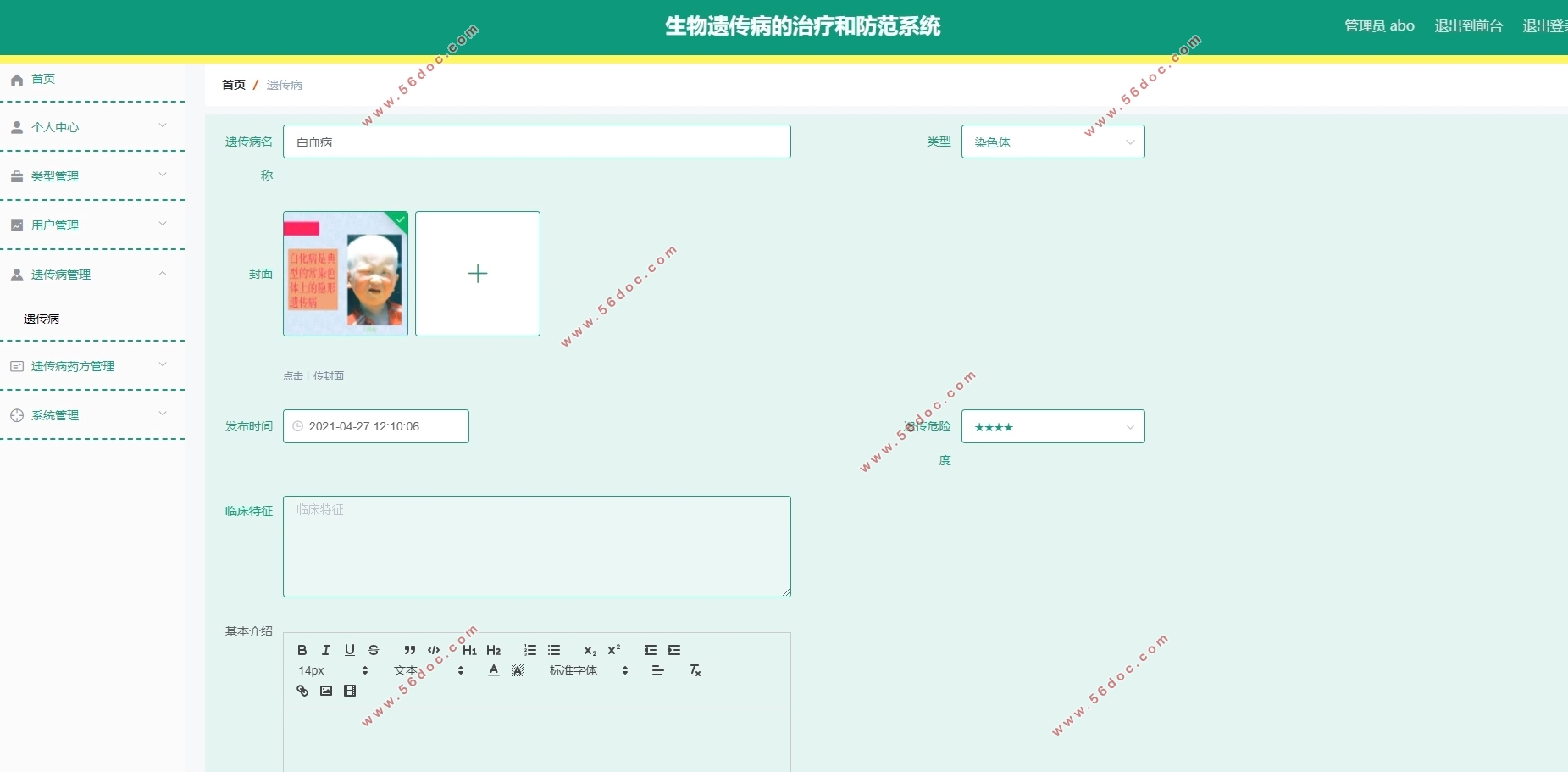Open text color picker
The width and height of the screenshot is (1568, 772).
tap(494, 670)
